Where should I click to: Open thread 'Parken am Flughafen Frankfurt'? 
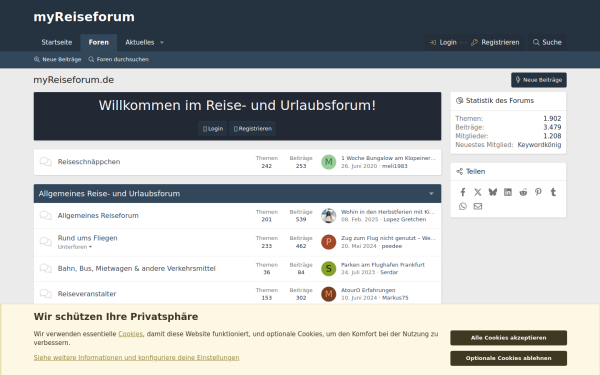point(383,264)
